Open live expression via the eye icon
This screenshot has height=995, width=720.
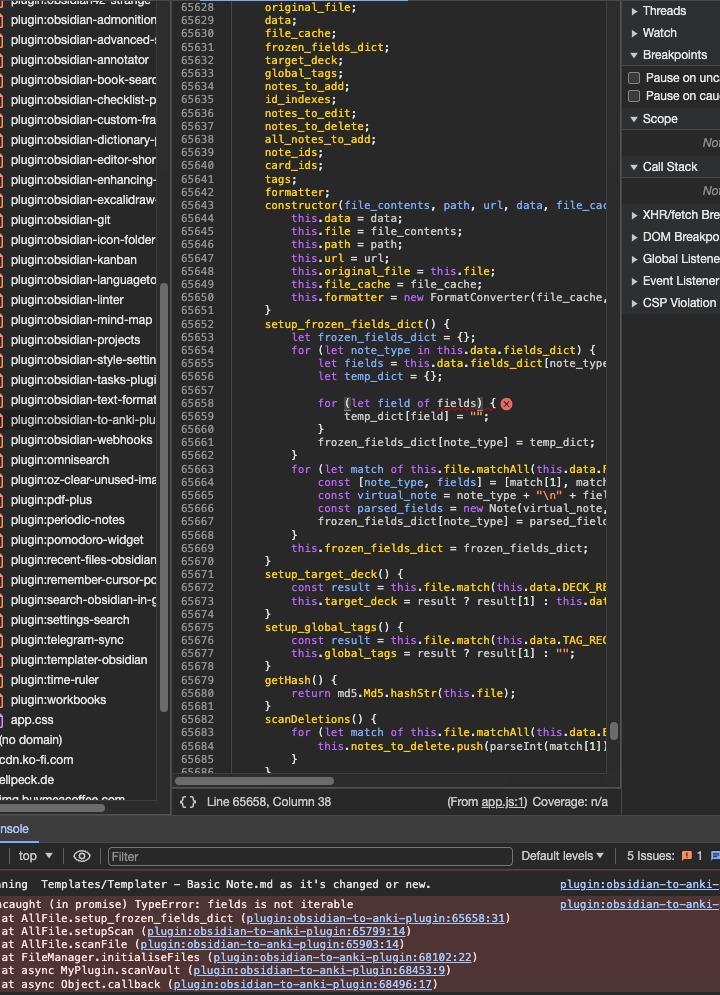pos(82,856)
